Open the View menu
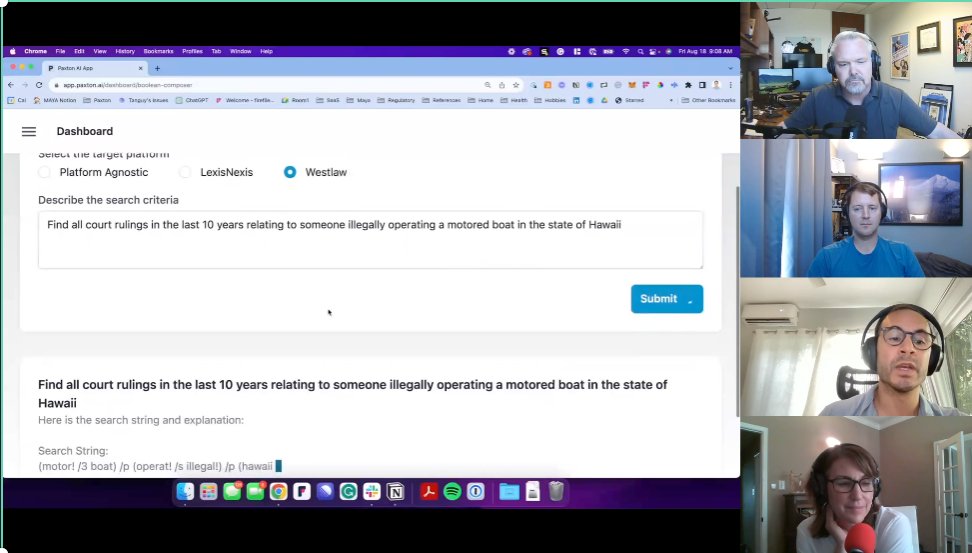972x553 pixels. 100,51
